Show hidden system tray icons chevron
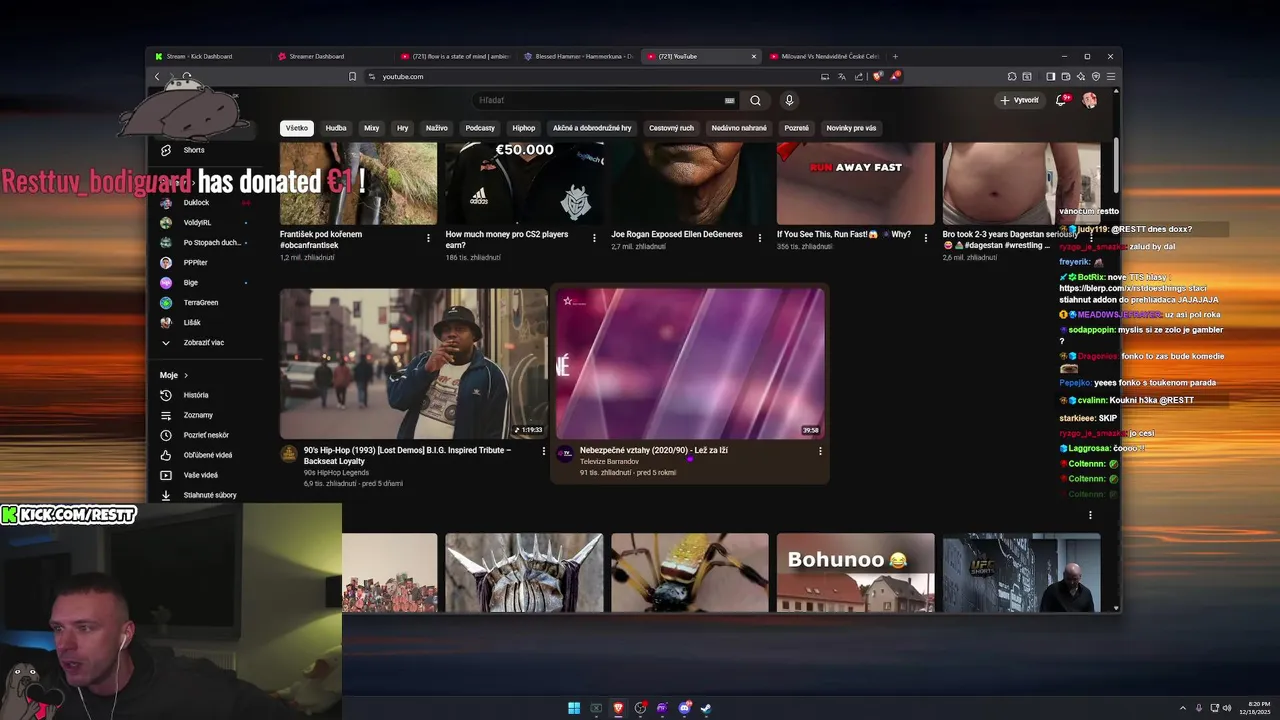1280x720 pixels. pos(1183,708)
